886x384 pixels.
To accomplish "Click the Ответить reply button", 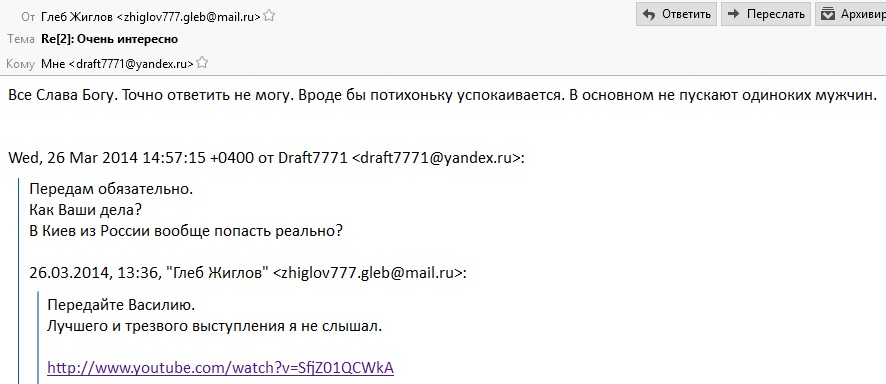I will (676, 14).
